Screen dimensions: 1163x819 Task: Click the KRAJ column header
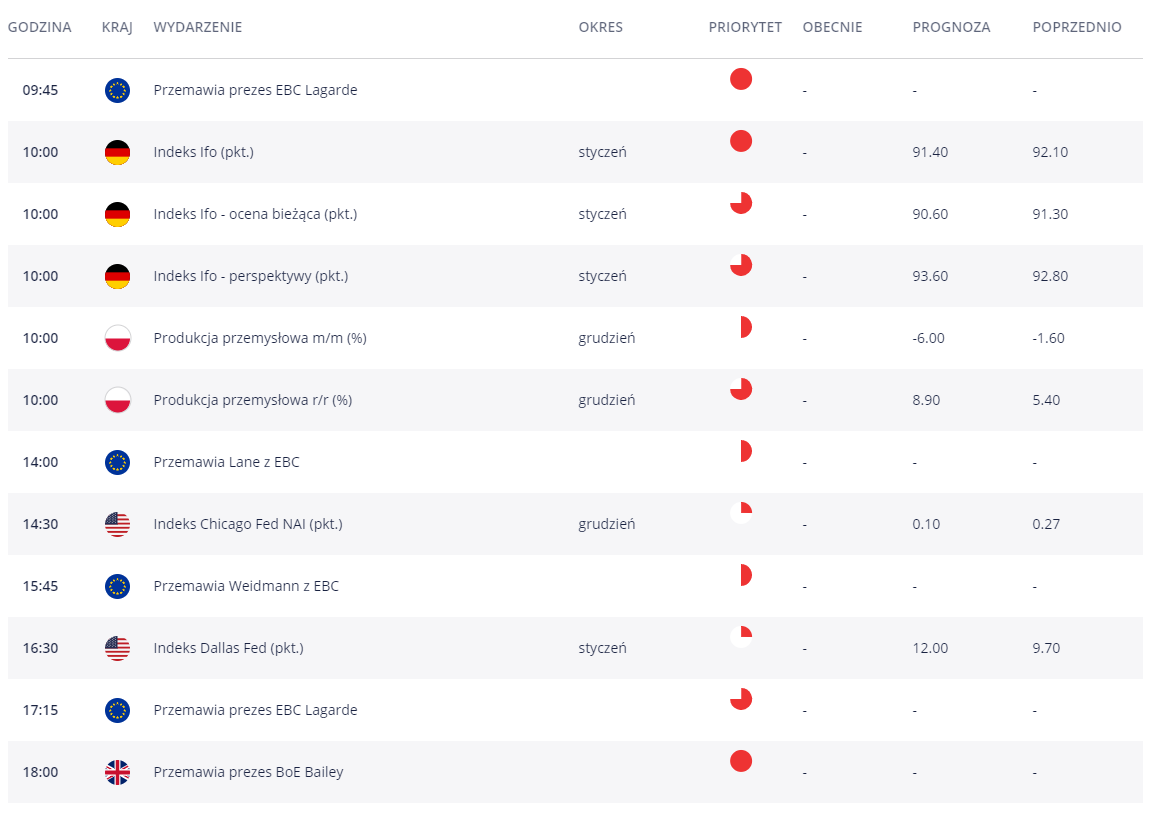click(117, 27)
